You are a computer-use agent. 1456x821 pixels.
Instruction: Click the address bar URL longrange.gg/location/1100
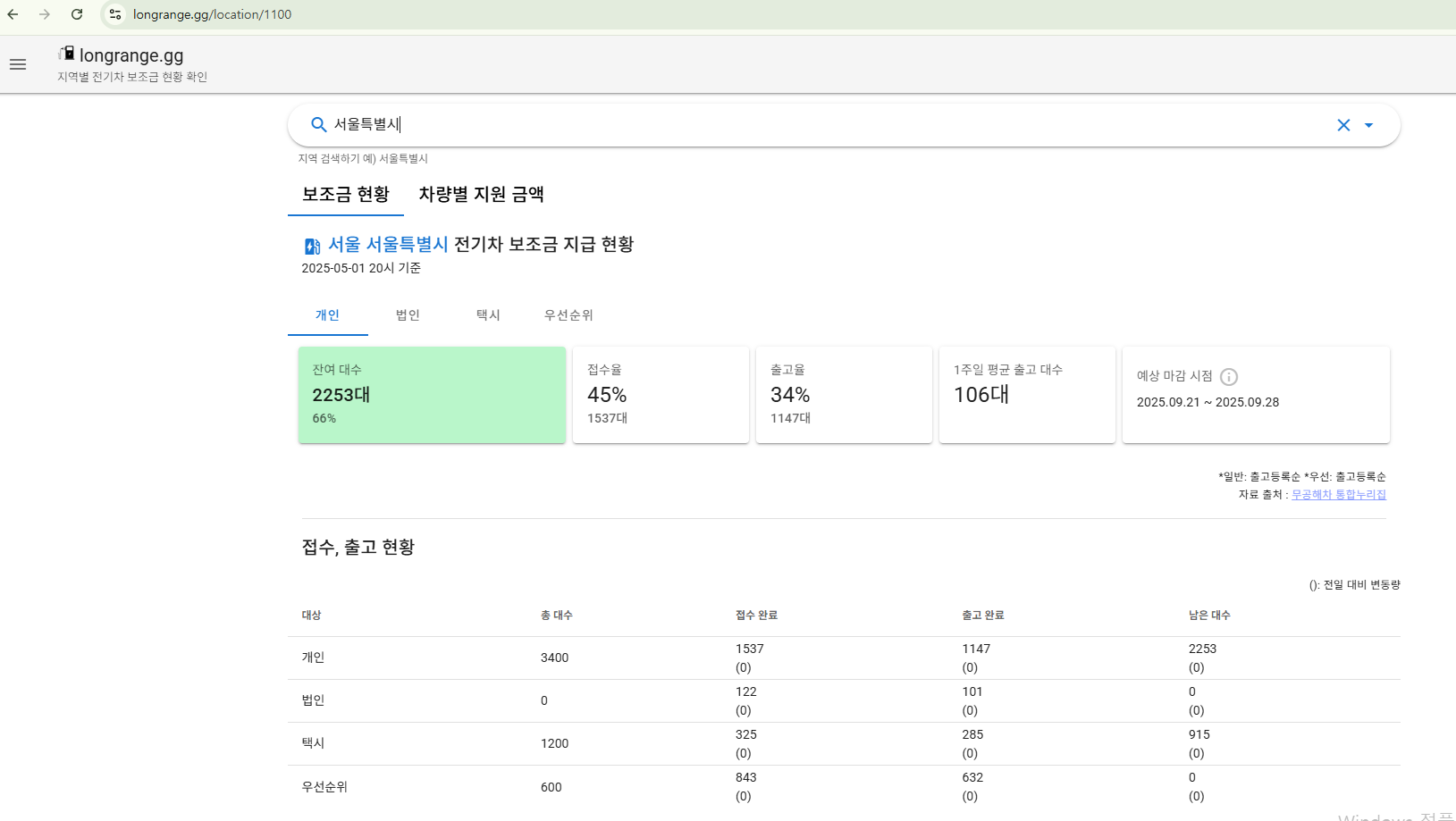tap(212, 14)
